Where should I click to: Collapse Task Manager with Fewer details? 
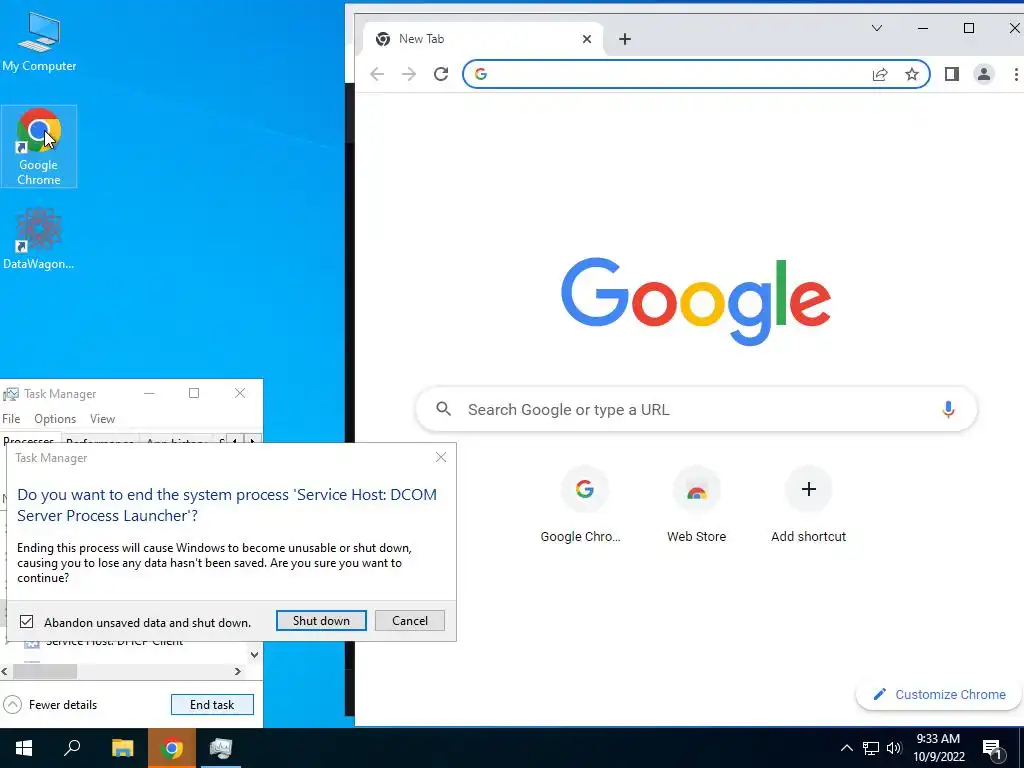pos(50,705)
